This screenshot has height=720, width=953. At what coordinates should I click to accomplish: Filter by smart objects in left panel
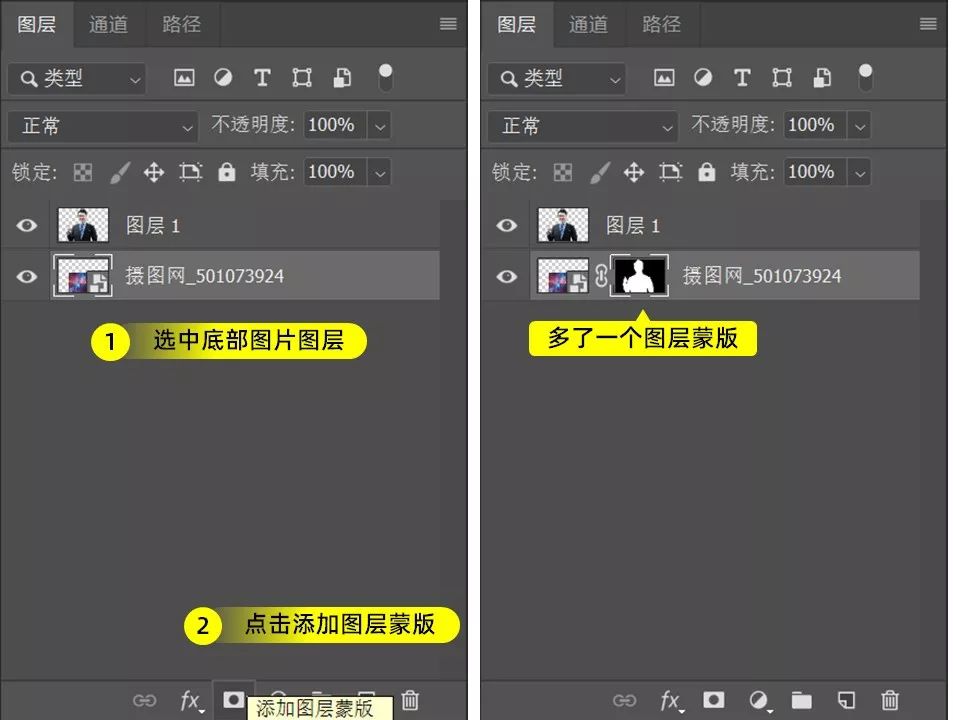click(x=342, y=78)
